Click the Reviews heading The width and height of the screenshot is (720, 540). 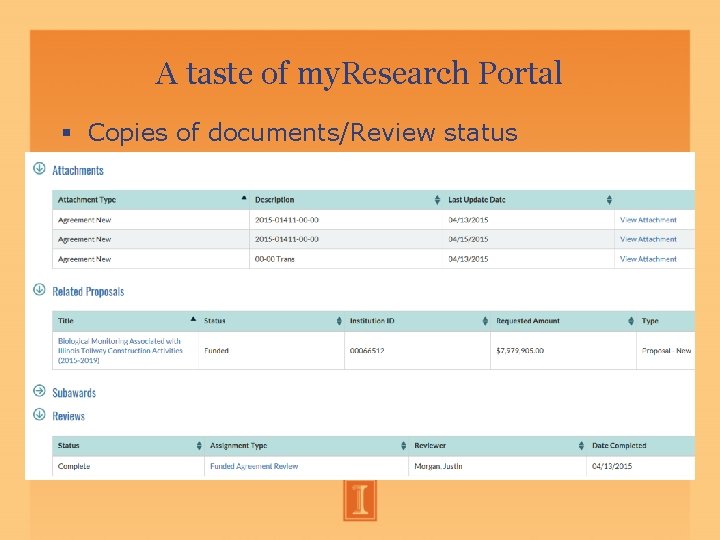pyautogui.click(x=68, y=416)
